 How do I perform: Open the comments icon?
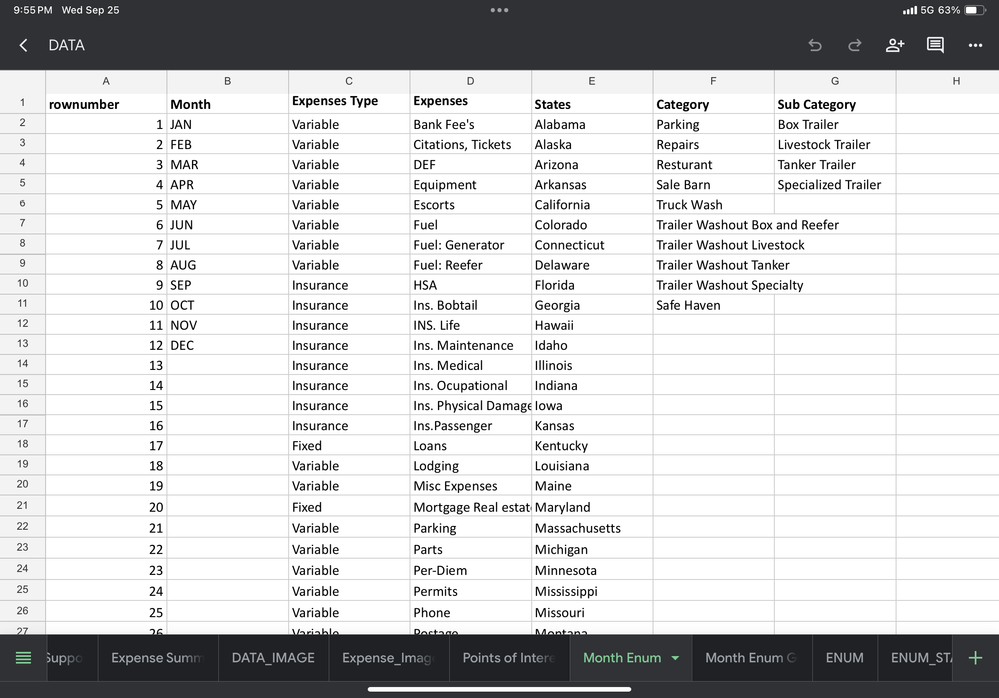click(x=935, y=45)
